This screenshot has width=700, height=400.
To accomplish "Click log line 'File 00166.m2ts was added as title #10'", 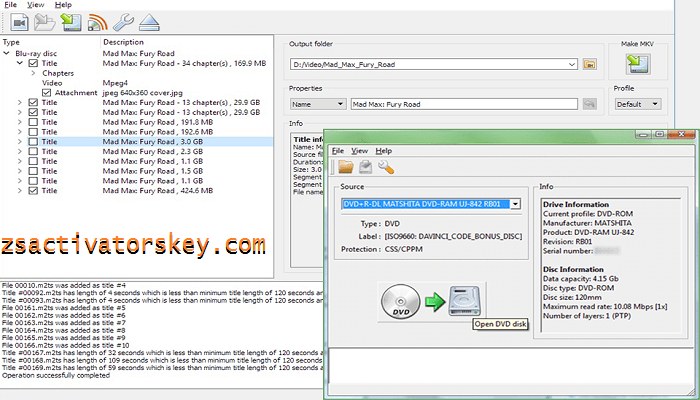I will point(66,346).
